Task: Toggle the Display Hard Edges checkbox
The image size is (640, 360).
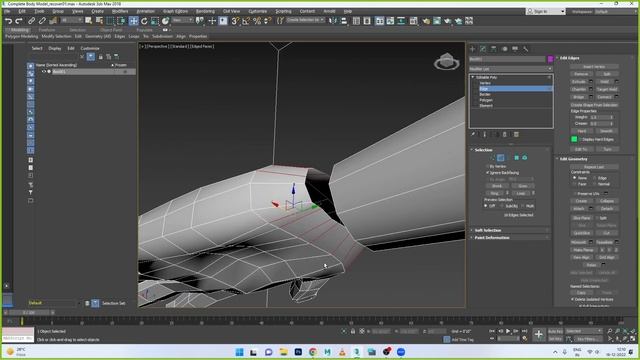Action: pos(580,139)
